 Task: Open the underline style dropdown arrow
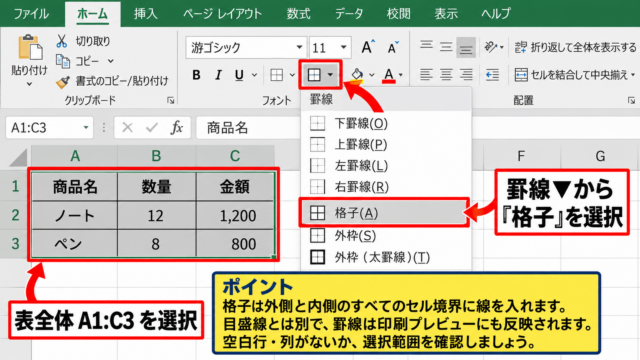click(254, 75)
